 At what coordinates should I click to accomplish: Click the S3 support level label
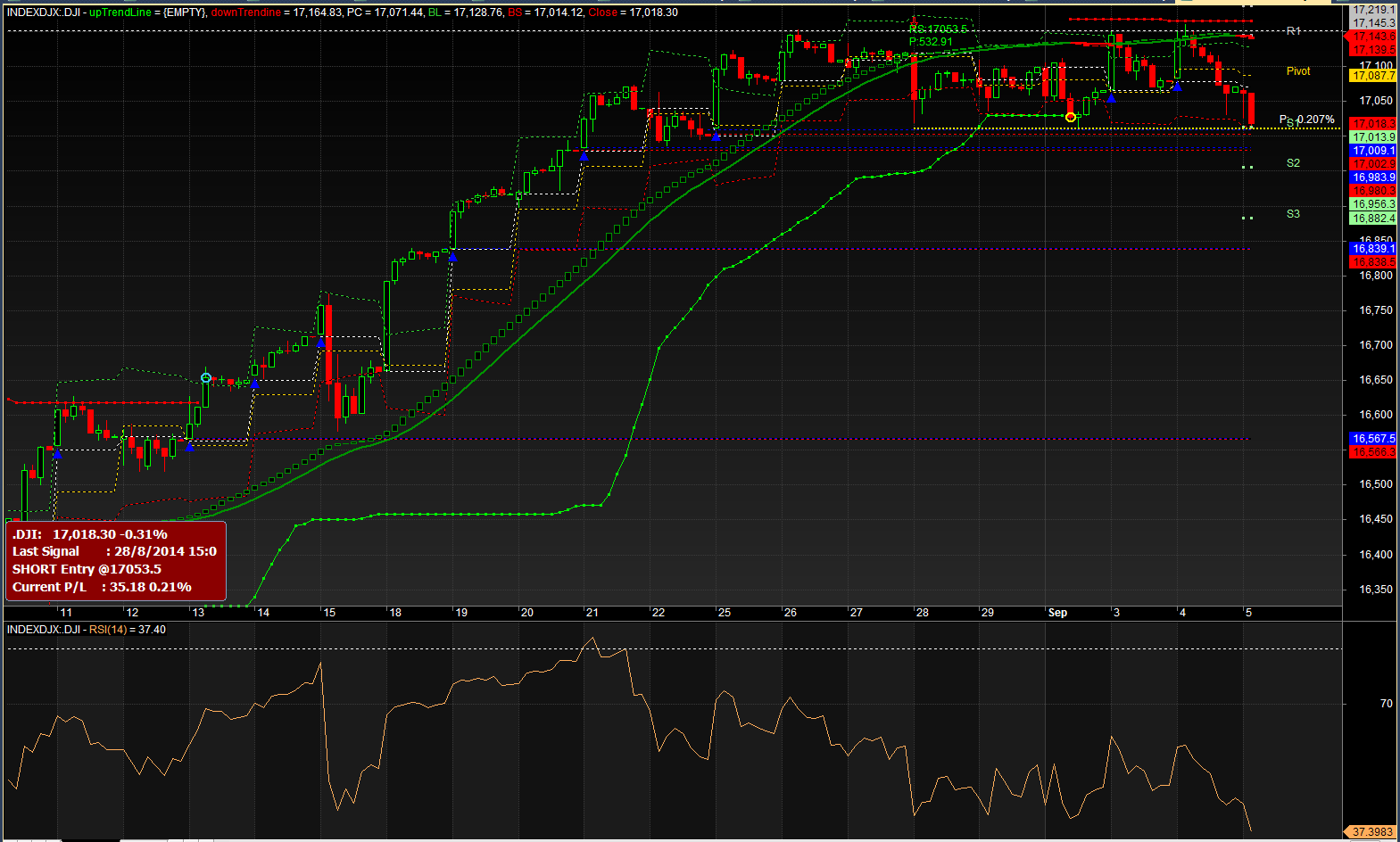point(1293,214)
